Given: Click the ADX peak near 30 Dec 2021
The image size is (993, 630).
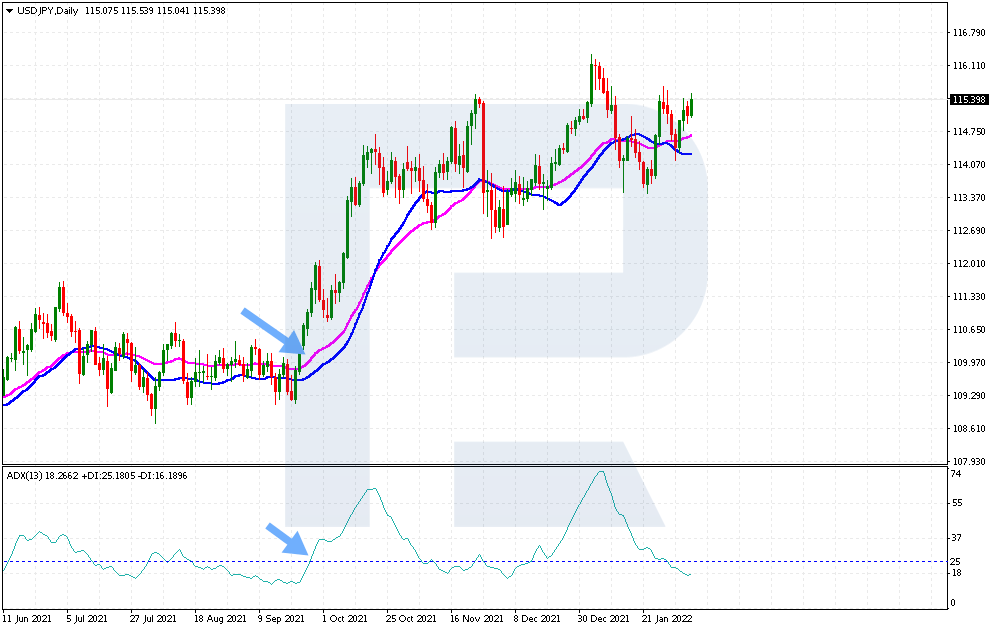Looking at the screenshot, I should pos(600,472).
